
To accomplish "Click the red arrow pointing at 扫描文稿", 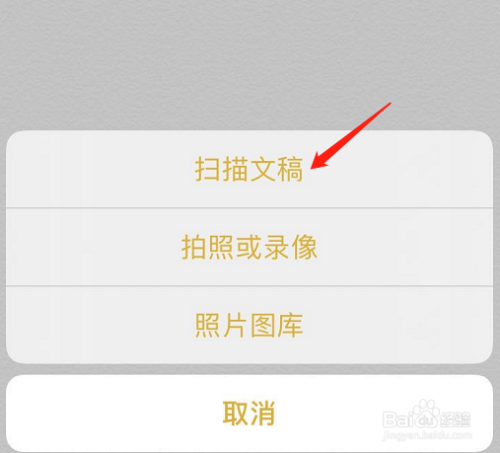I will tap(351, 136).
